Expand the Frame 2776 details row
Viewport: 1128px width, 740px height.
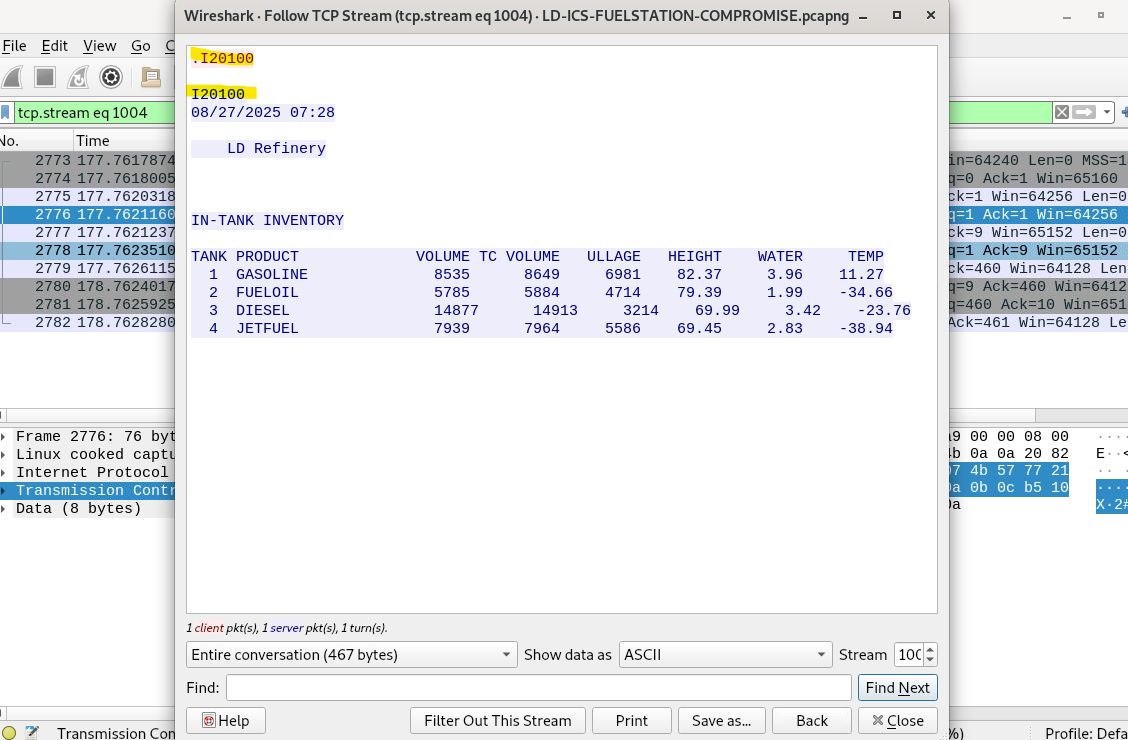click(x=6, y=437)
